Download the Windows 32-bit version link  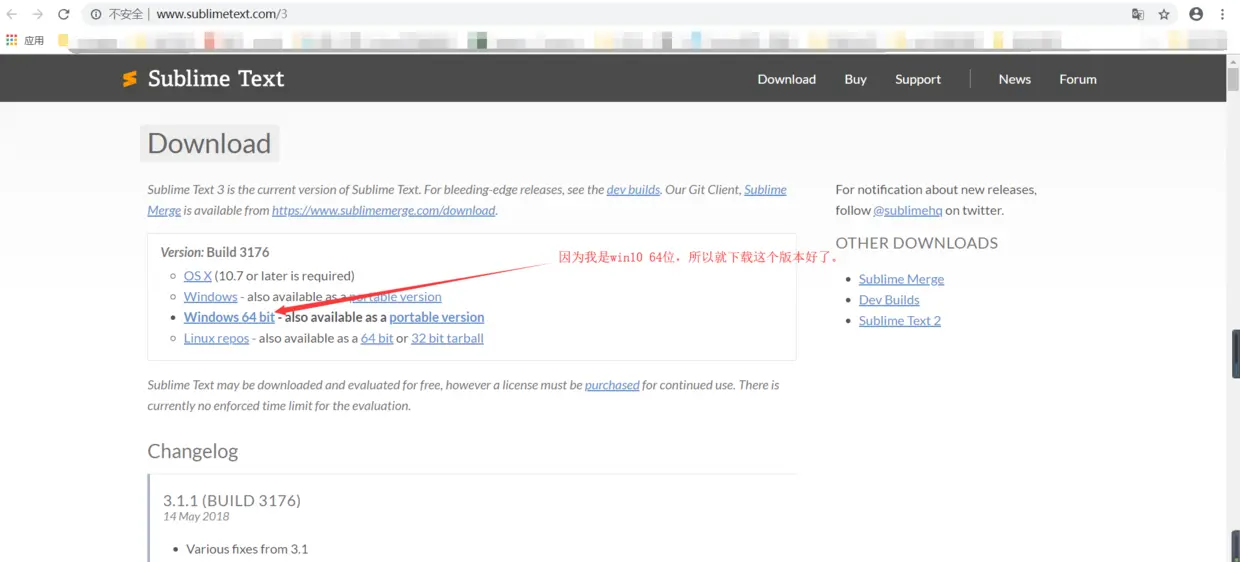(x=210, y=296)
